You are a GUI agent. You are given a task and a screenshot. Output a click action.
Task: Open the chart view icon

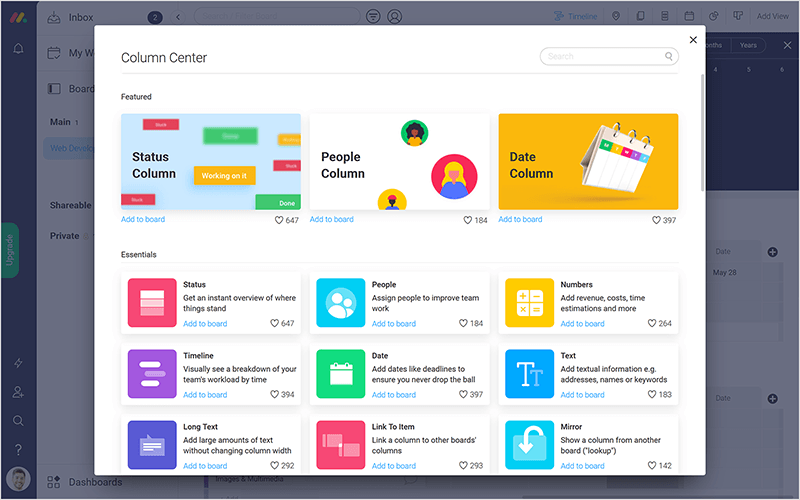tap(714, 16)
